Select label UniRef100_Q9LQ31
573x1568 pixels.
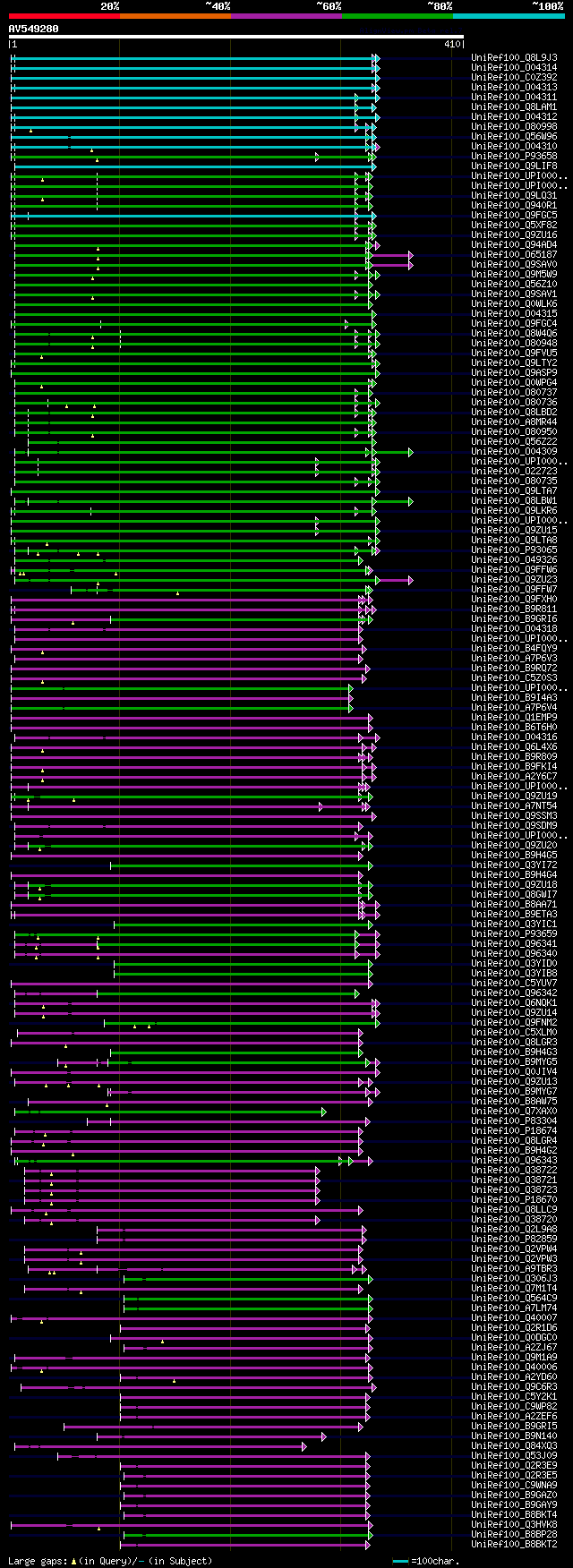pyautogui.click(x=514, y=195)
